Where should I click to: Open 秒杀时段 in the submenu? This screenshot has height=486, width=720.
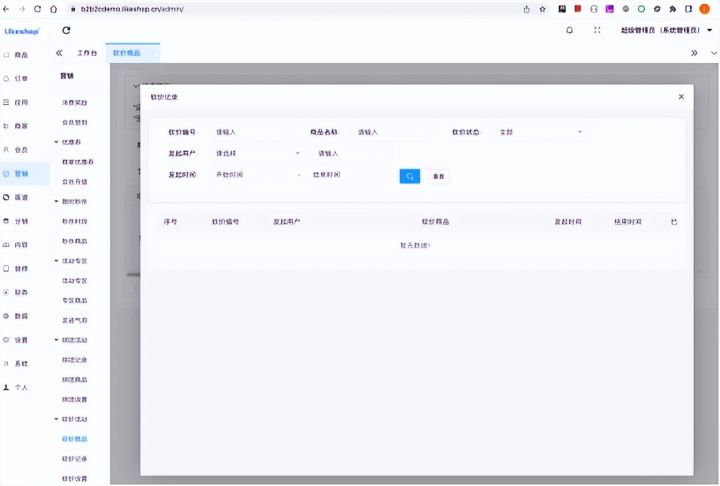pyautogui.click(x=74, y=221)
